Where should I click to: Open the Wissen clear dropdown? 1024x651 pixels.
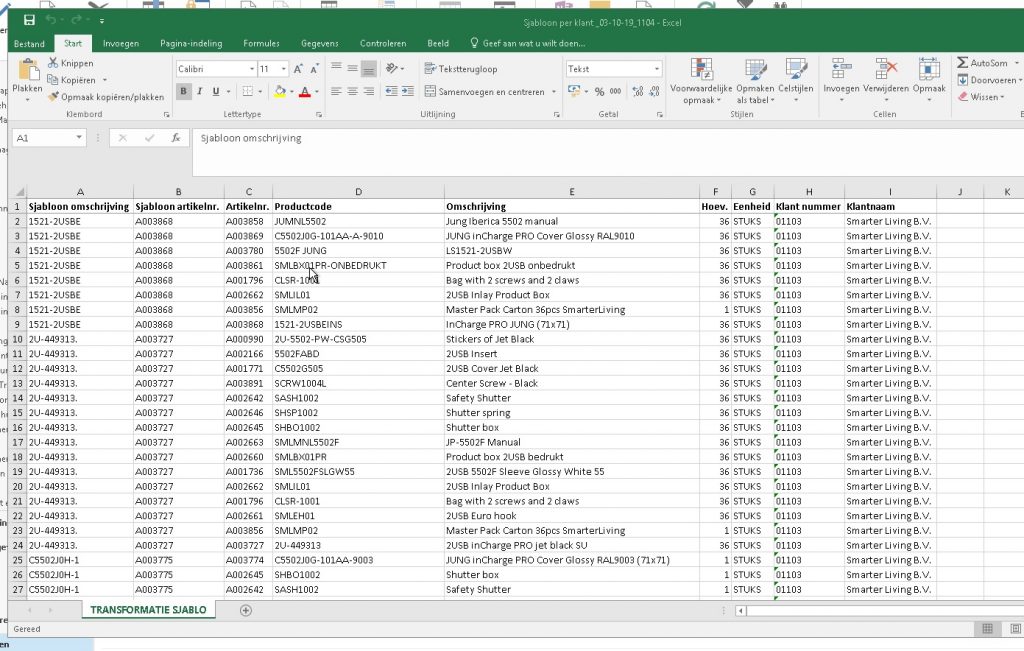tap(1002, 97)
